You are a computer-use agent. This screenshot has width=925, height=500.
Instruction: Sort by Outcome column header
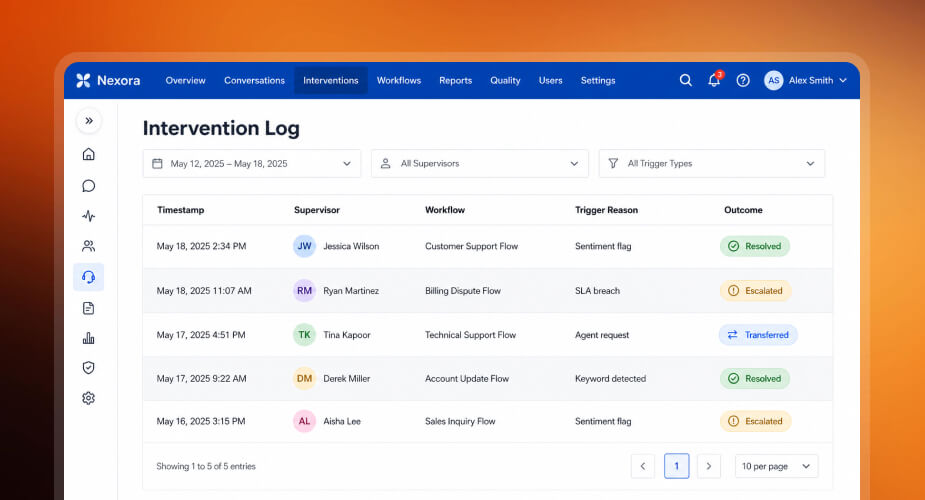tap(743, 210)
